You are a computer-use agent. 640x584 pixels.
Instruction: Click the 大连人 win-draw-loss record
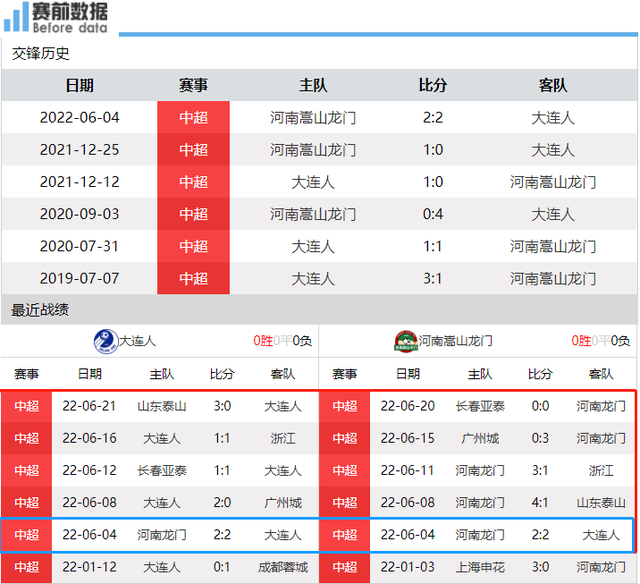point(282,341)
